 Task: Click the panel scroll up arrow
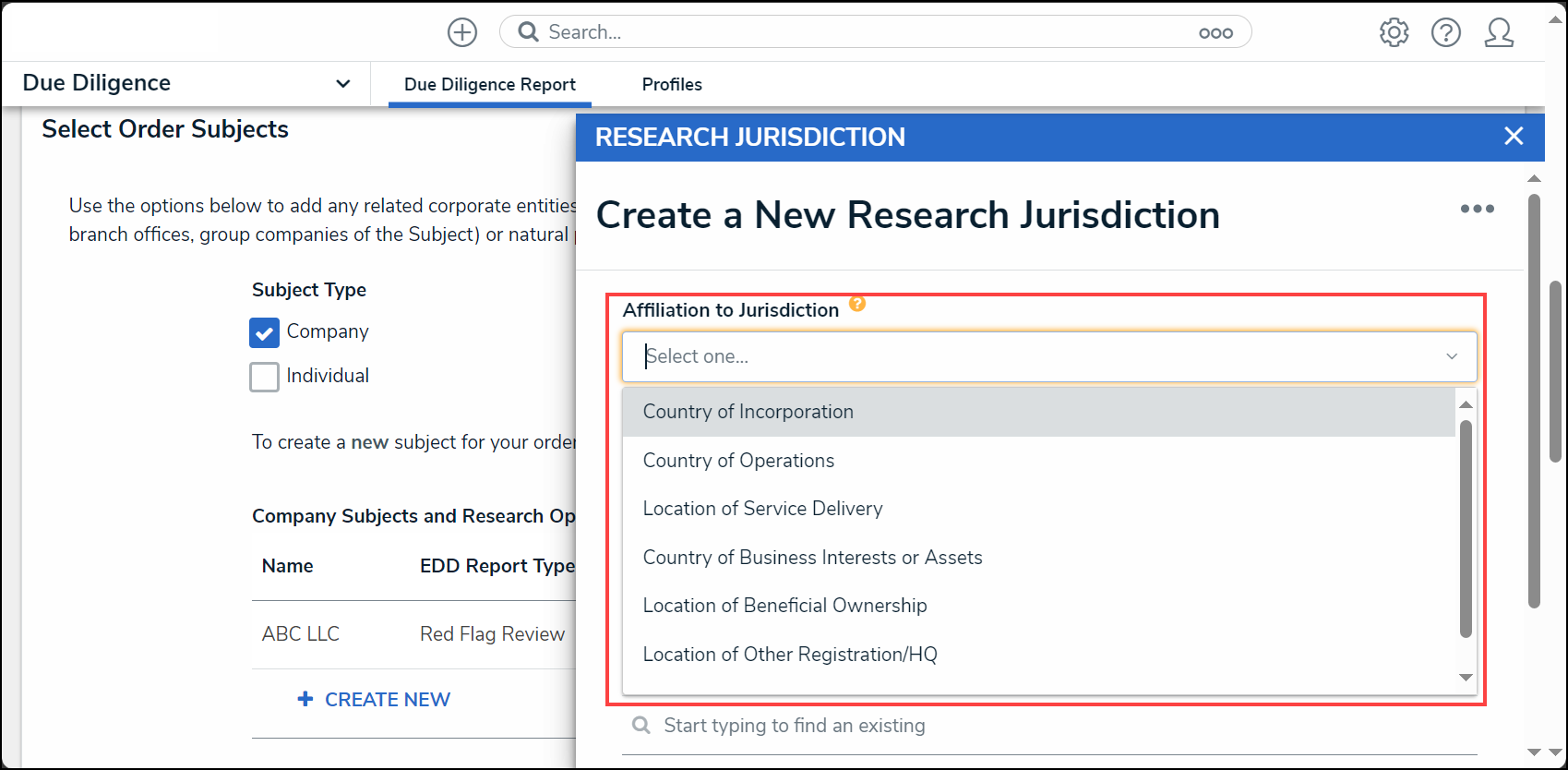[x=1534, y=178]
